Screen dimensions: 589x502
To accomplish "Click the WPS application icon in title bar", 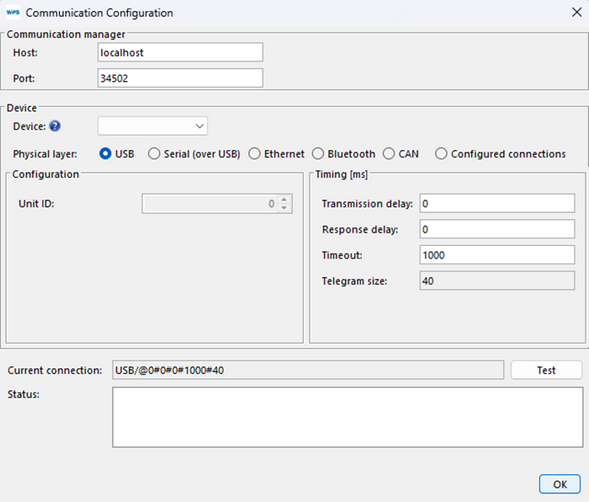I will [x=13, y=12].
